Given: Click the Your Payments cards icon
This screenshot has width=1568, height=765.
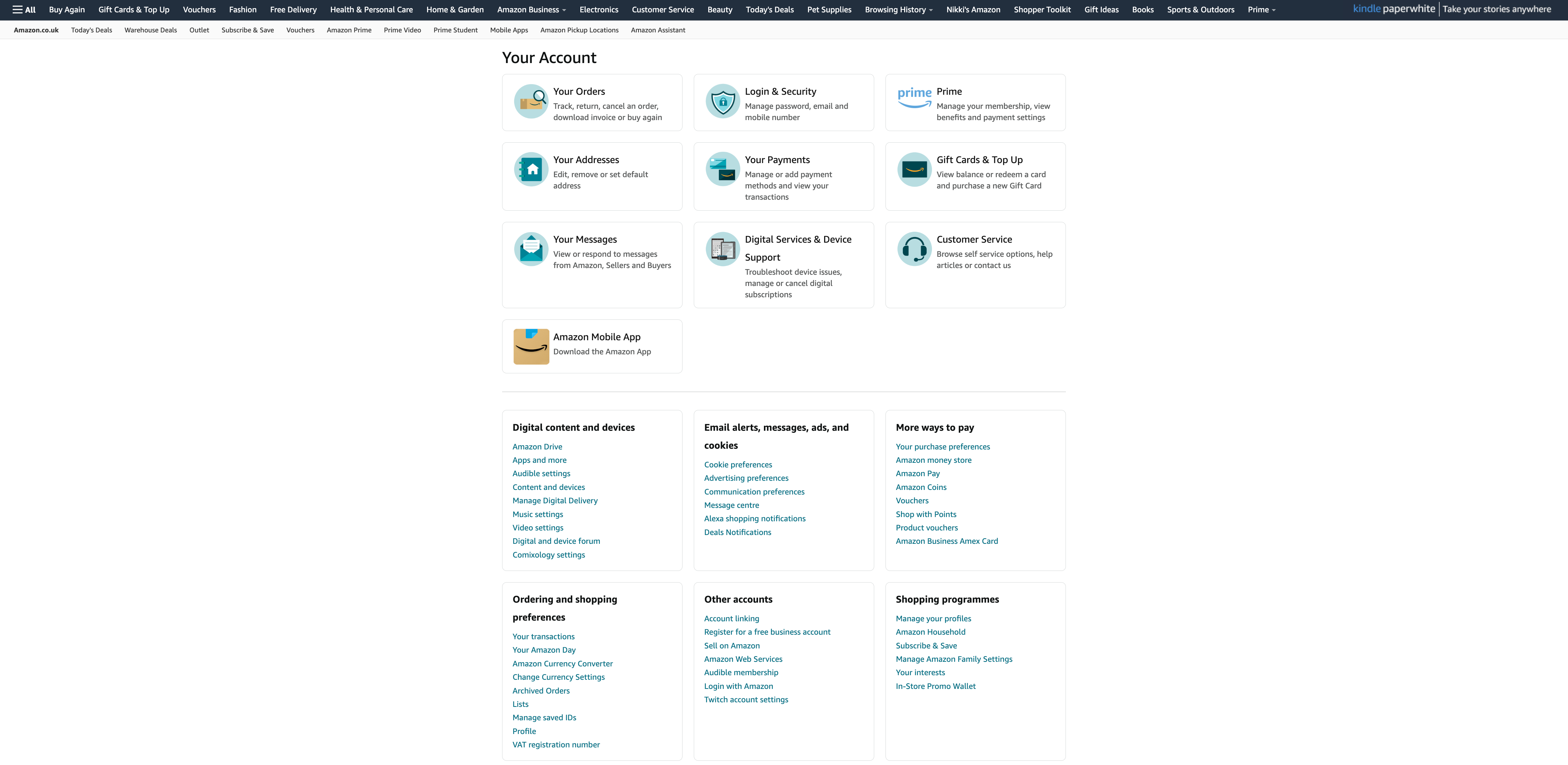Looking at the screenshot, I should (x=723, y=169).
